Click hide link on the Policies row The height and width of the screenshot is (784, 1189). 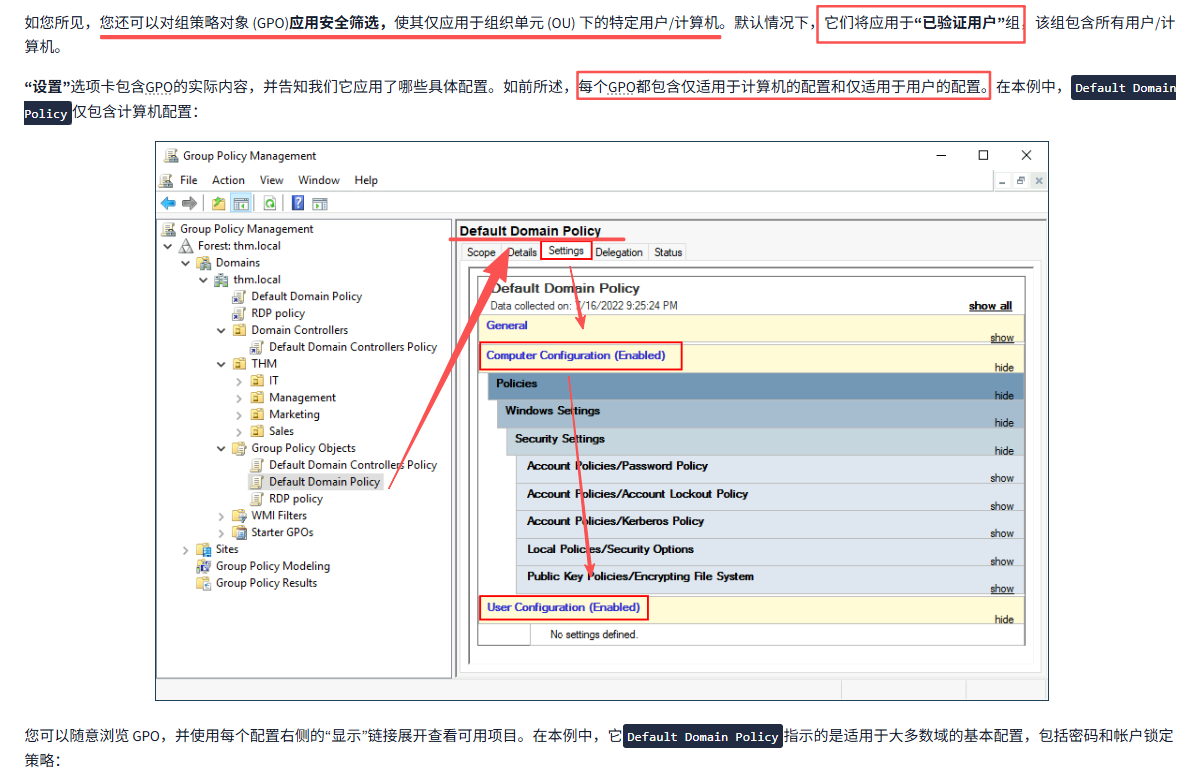[x=1004, y=396]
